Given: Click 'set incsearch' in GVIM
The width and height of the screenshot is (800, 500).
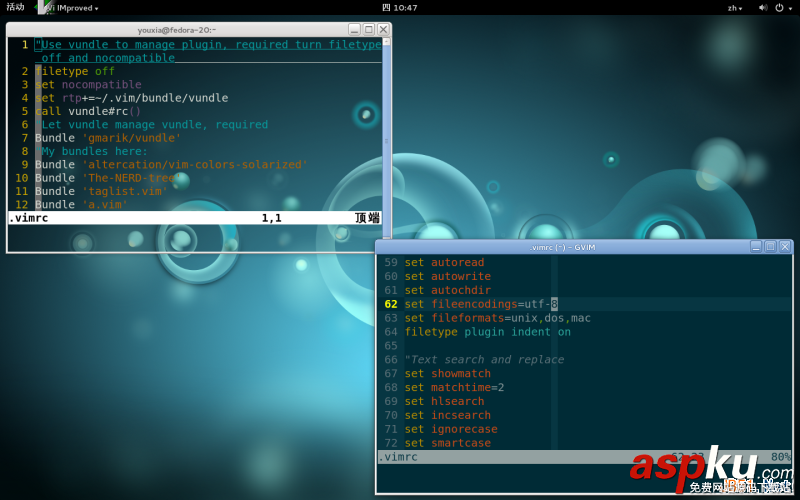Looking at the screenshot, I should click(x=448, y=415).
